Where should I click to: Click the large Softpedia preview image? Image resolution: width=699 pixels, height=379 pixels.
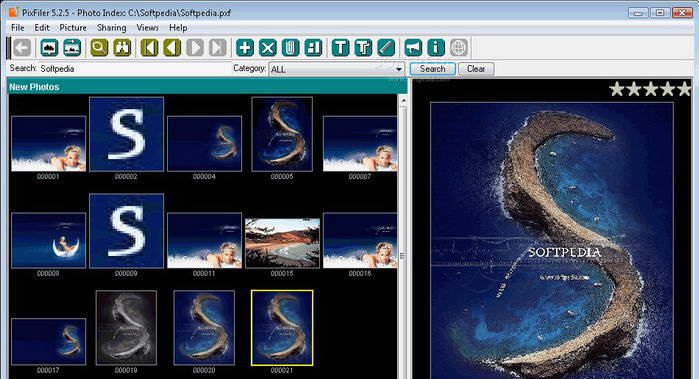pyautogui.click(x=551, y=241)
